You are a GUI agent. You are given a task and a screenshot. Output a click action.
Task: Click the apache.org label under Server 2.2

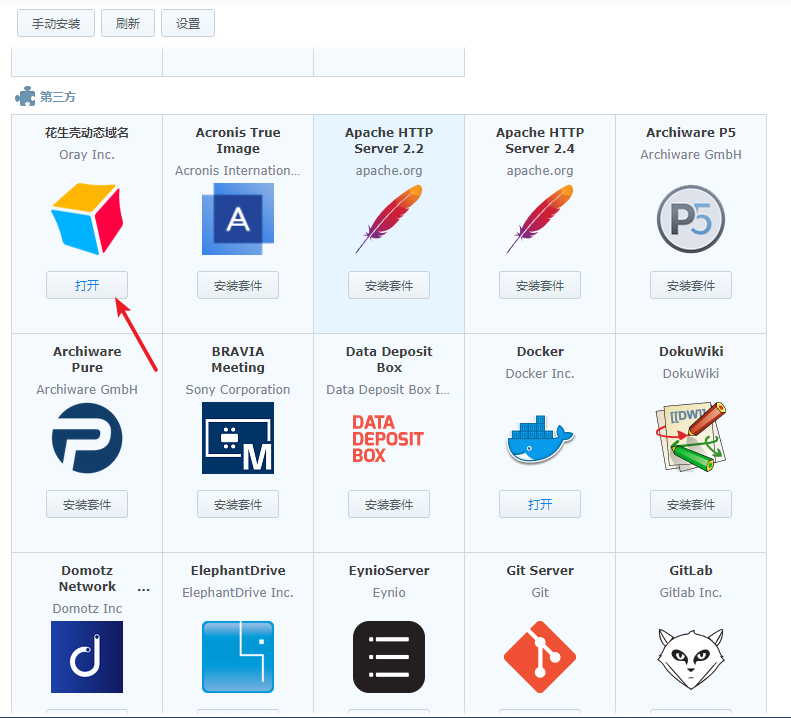point(389,171)
